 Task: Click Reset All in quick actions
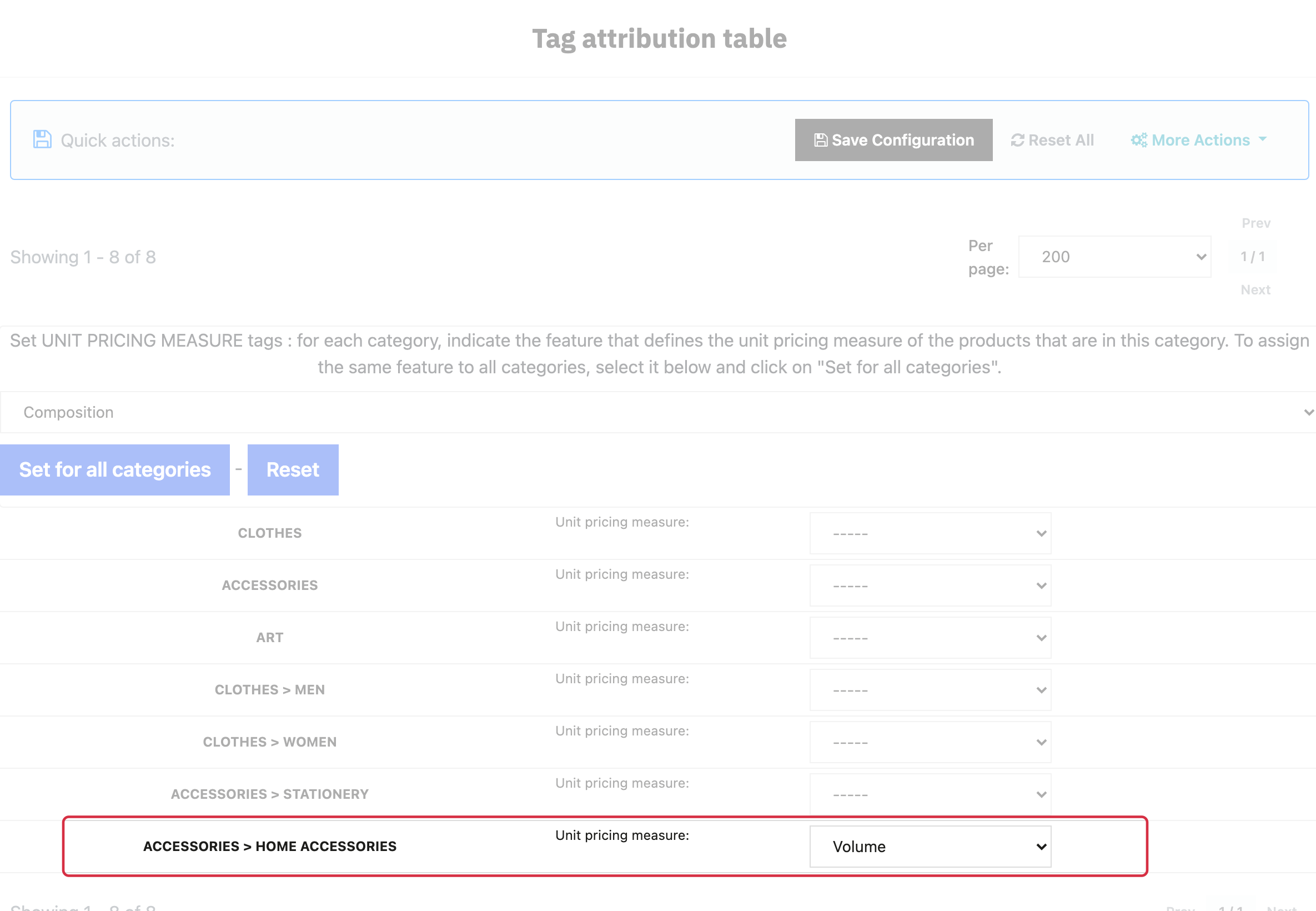1052,140
